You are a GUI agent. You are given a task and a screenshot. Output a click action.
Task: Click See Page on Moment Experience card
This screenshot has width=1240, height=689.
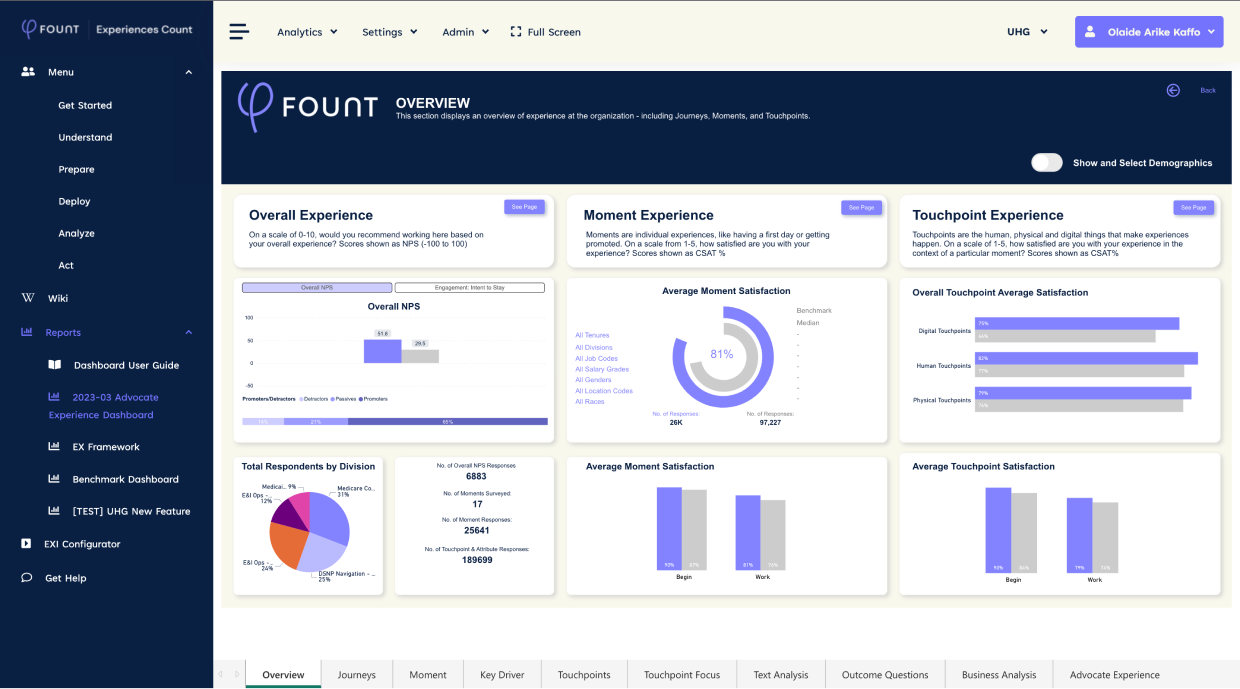pyautogui.click(x=861, y=208)
